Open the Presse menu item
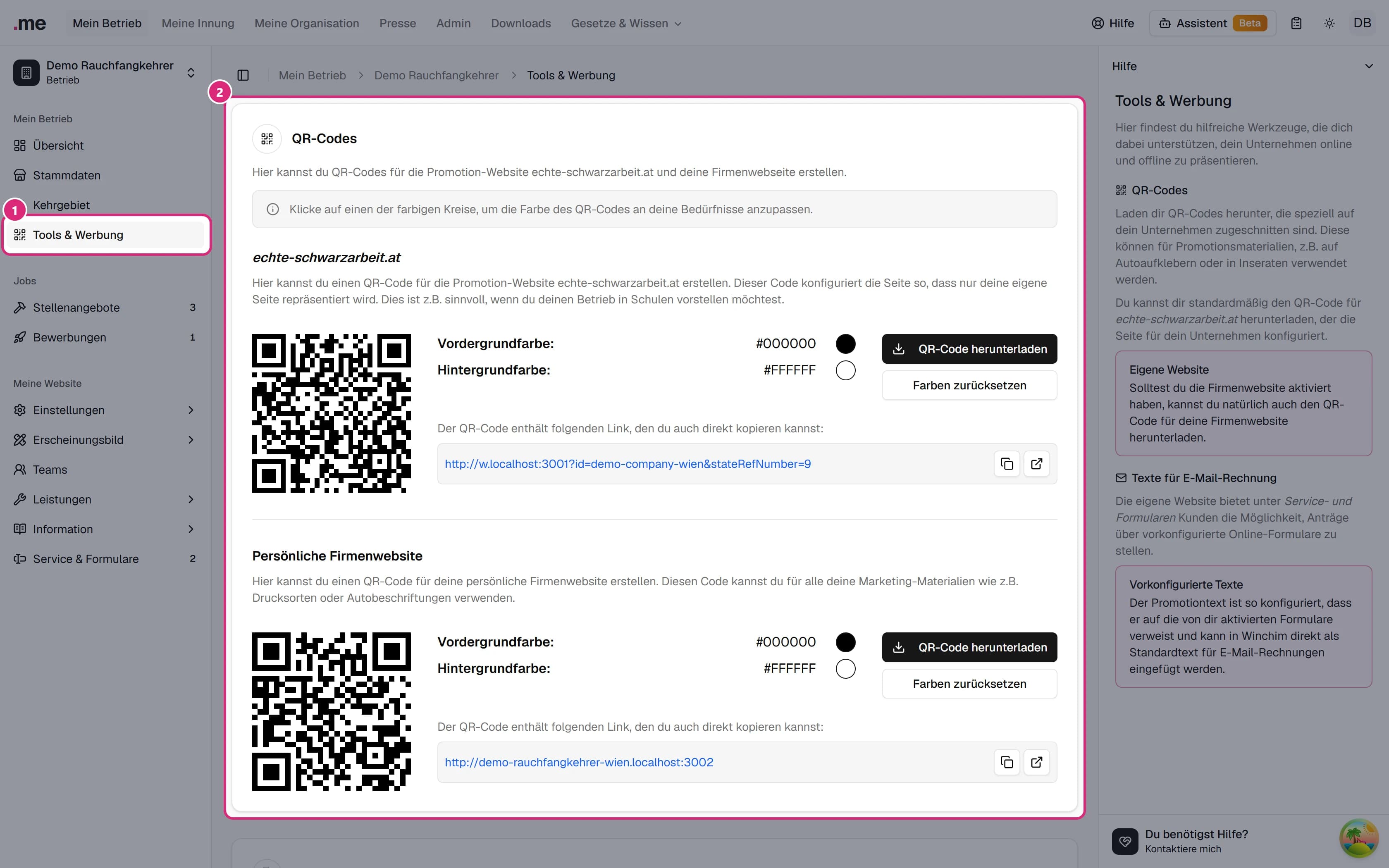The height and width of the screenshot is (868, 1389). 398,24
